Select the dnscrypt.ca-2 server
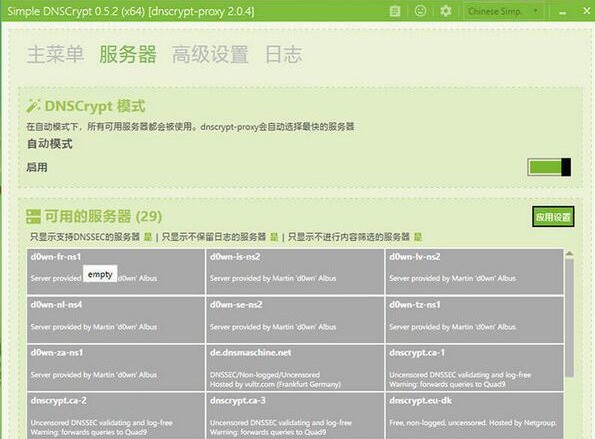 click(x=116, y=416)
